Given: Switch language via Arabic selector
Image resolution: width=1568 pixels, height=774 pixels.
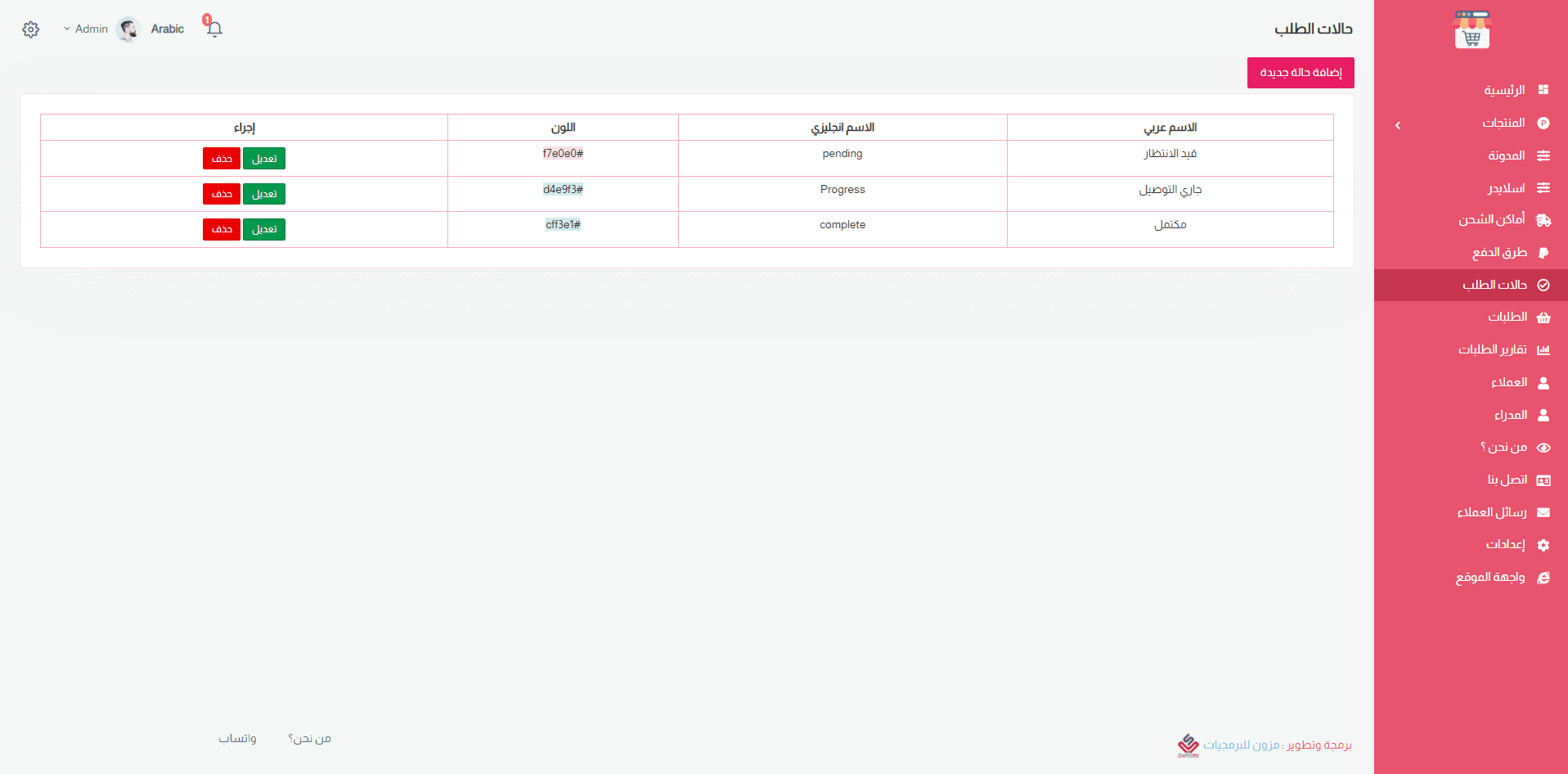Looking at the screenshot, I should pos(168,29).
